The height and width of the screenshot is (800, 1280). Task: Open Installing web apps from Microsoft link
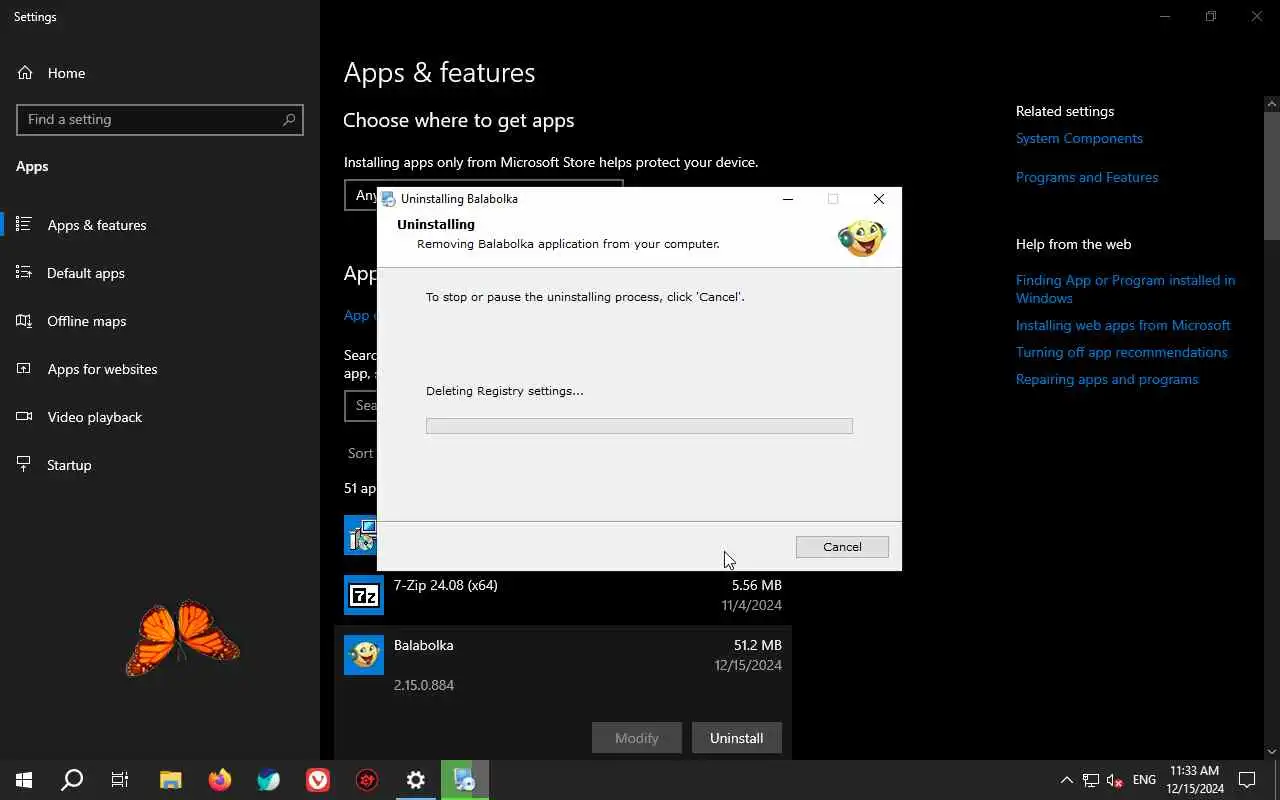coord(1123,325)
